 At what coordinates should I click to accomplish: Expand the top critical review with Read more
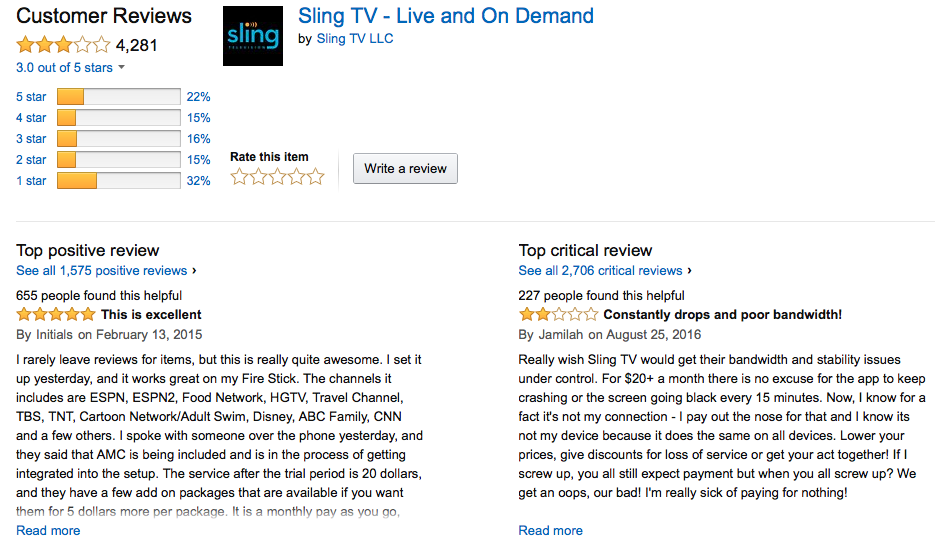point(550,530)
